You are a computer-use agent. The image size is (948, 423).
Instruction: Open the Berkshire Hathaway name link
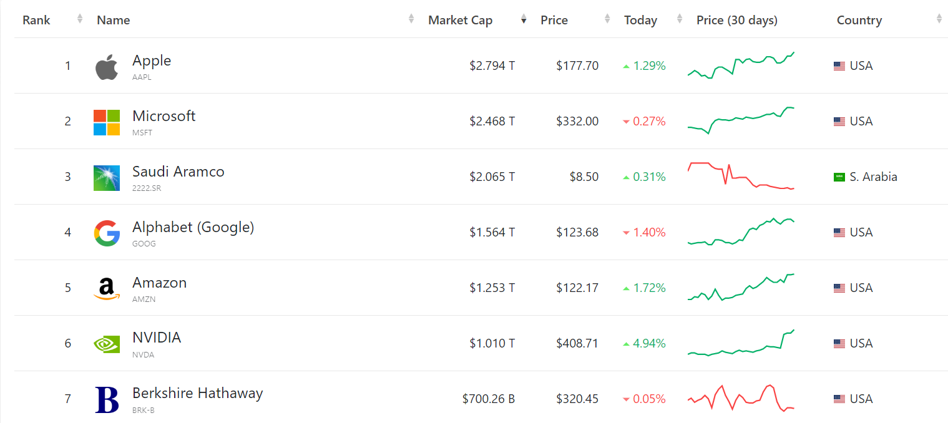(x=197, y=393)
